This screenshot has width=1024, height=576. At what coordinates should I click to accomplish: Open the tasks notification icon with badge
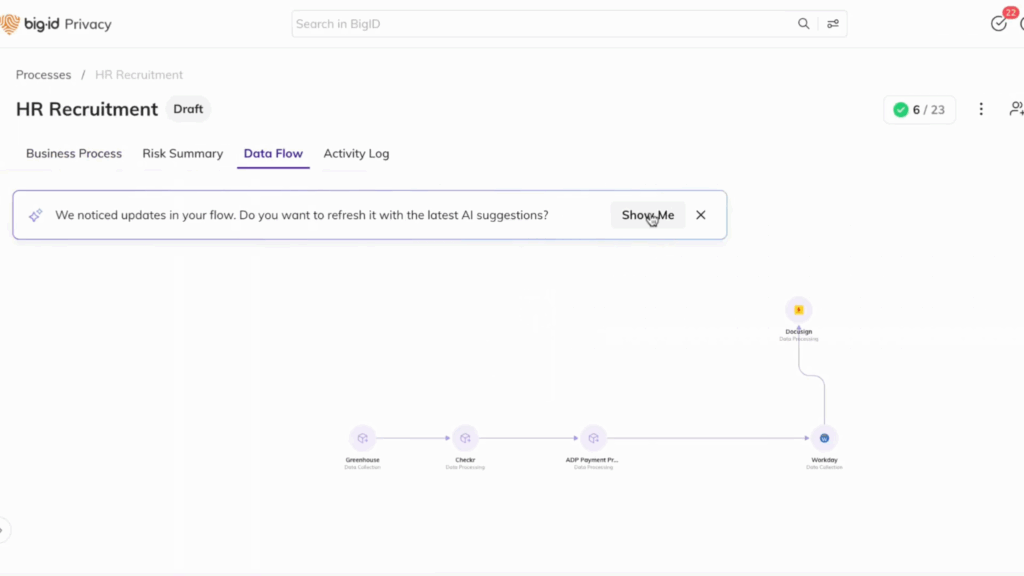[x=999, y=23]
